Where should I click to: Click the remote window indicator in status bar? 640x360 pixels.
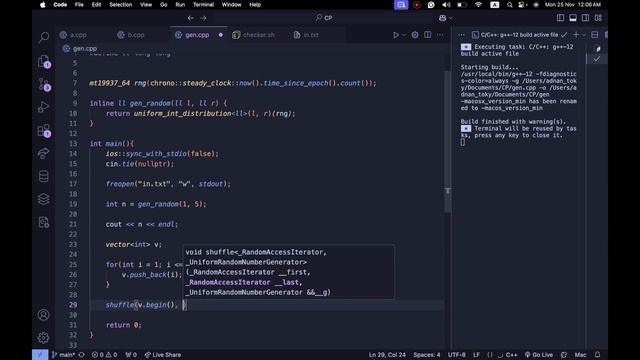[x=40, y=355]
